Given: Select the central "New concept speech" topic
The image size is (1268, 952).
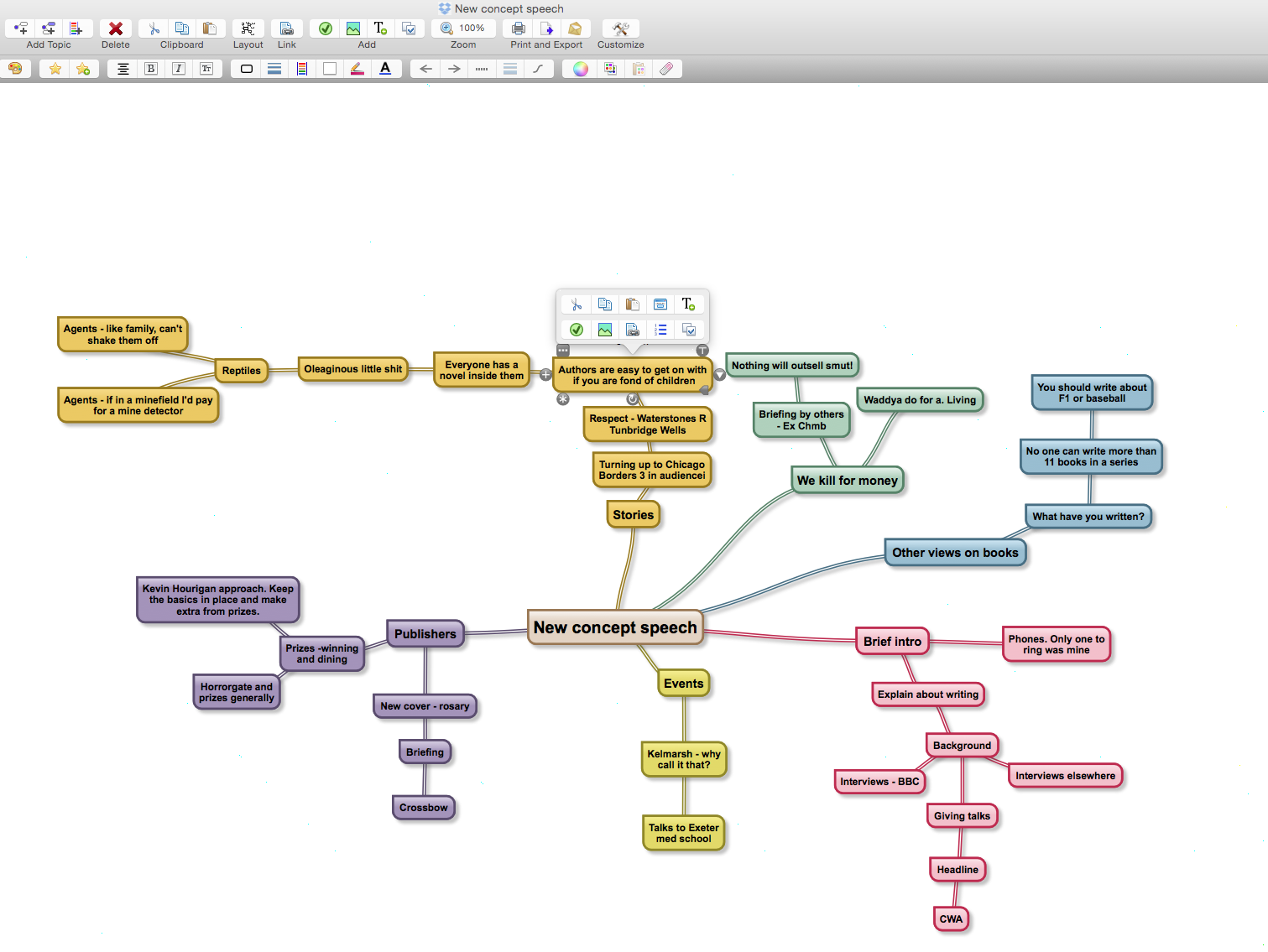Looking at the screenshot, I should (x=615, y=627).
